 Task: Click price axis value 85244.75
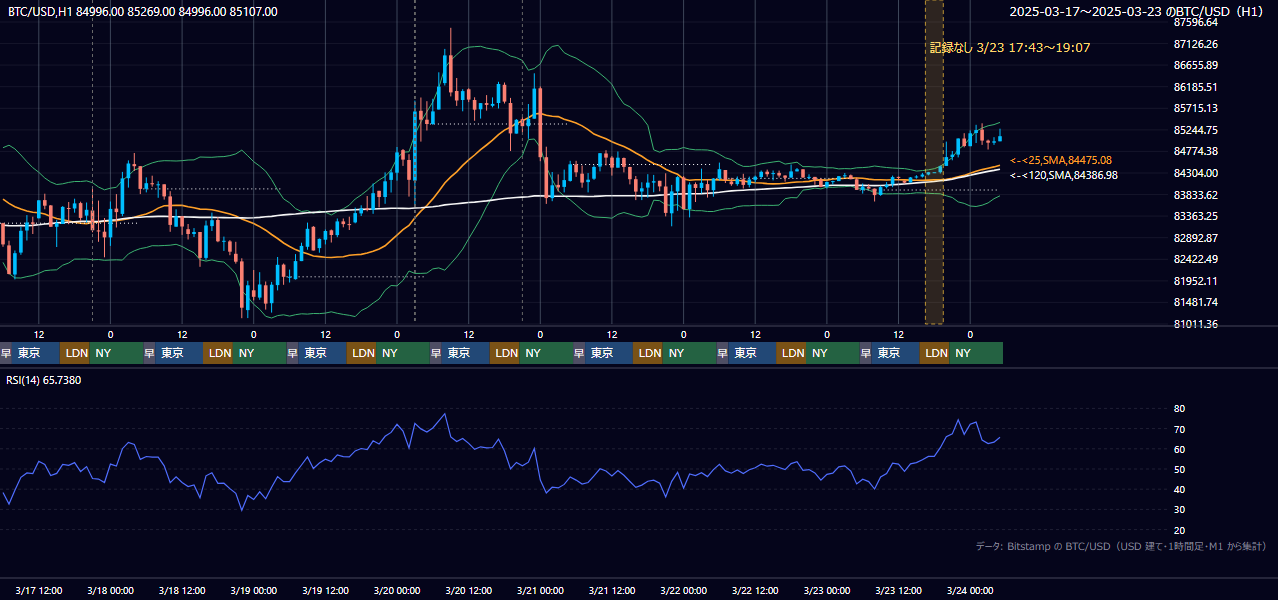[x=1196, y=130]
